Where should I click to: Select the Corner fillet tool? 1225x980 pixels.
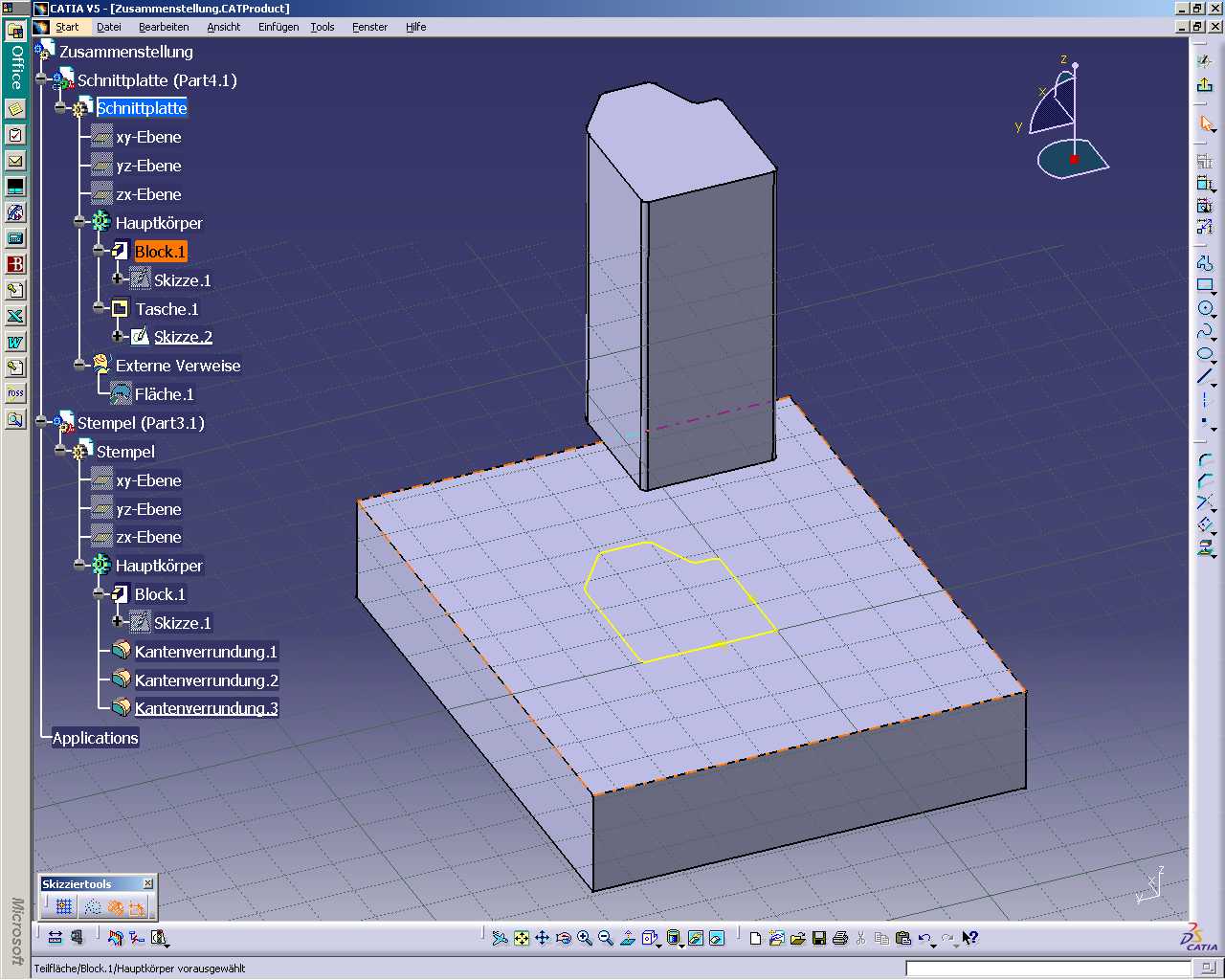1205,460
